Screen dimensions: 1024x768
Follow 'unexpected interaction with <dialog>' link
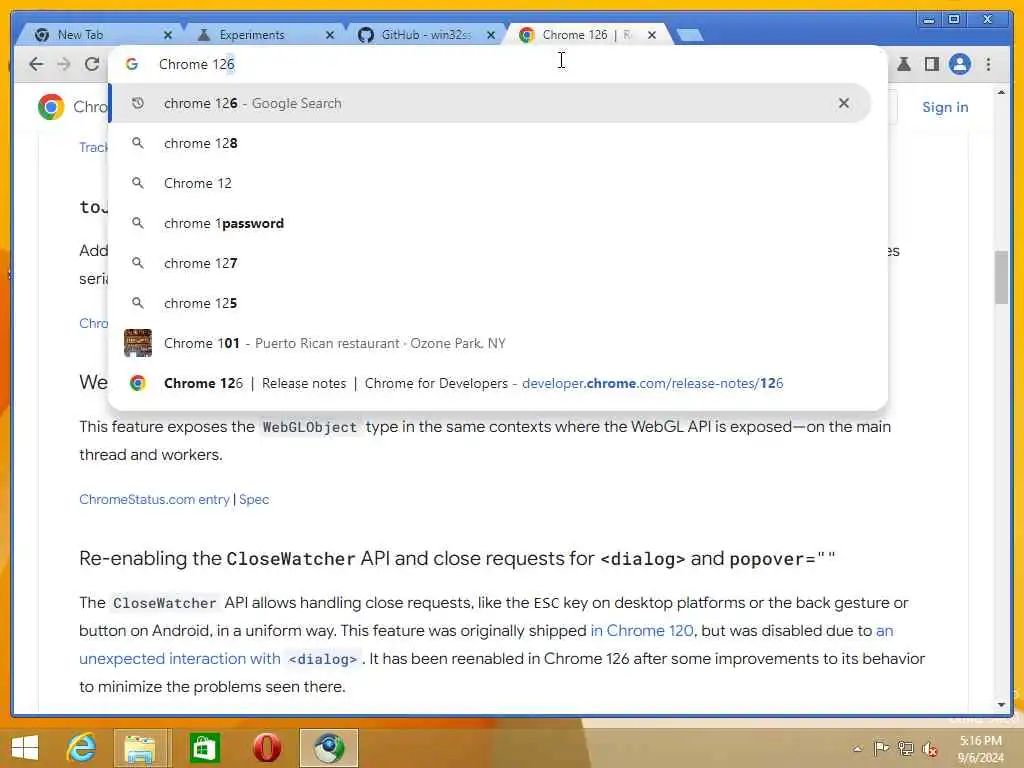219,659
